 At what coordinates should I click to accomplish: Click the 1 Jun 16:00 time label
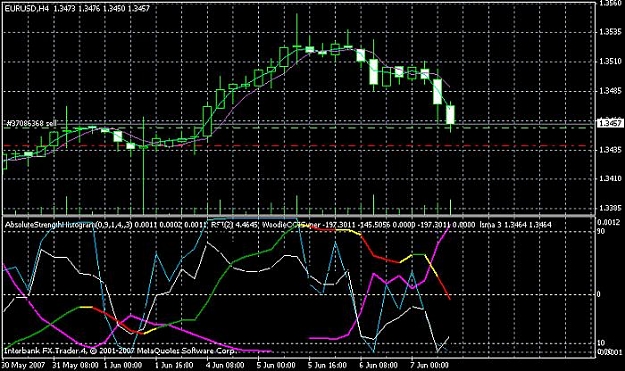(x=174, y=365)
